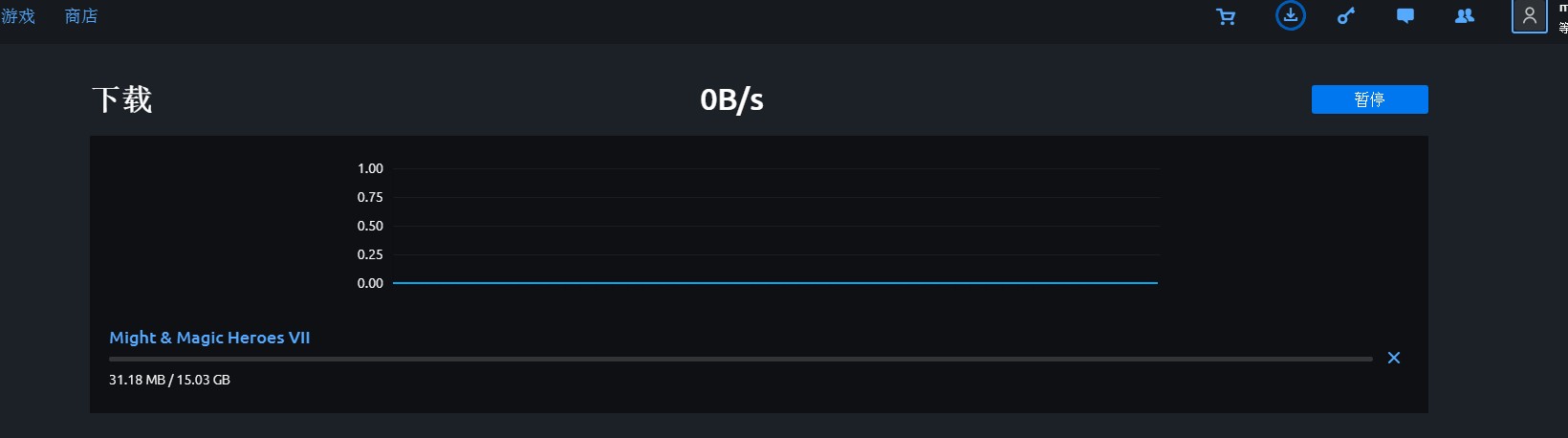This screenshot has height=438, width=1568.
Task: Click the 0.50 graph axis label
Action: point(370,226)
